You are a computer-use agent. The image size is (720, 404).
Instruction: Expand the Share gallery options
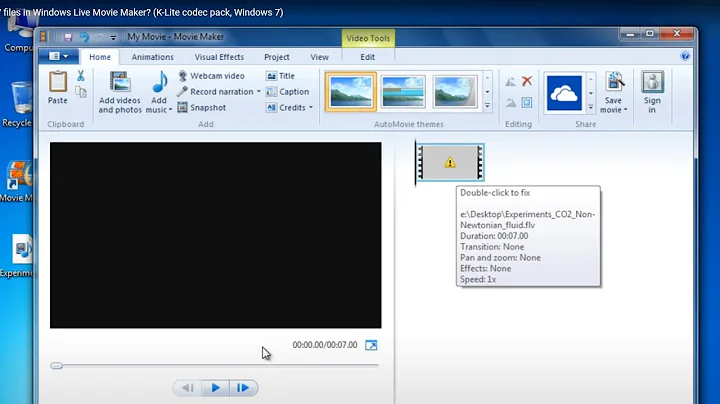coord(591,107)
